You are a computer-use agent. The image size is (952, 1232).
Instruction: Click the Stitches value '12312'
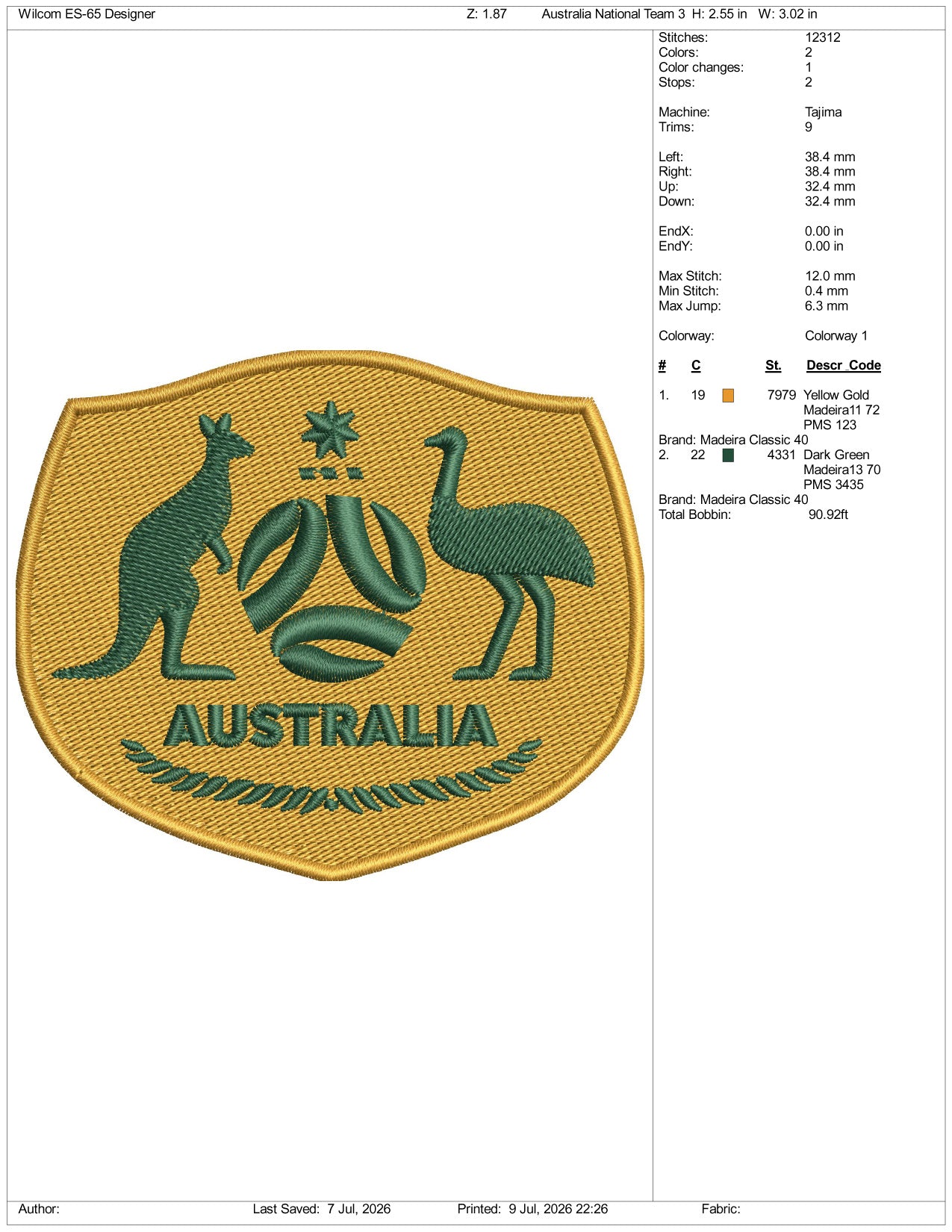(823, 37)
